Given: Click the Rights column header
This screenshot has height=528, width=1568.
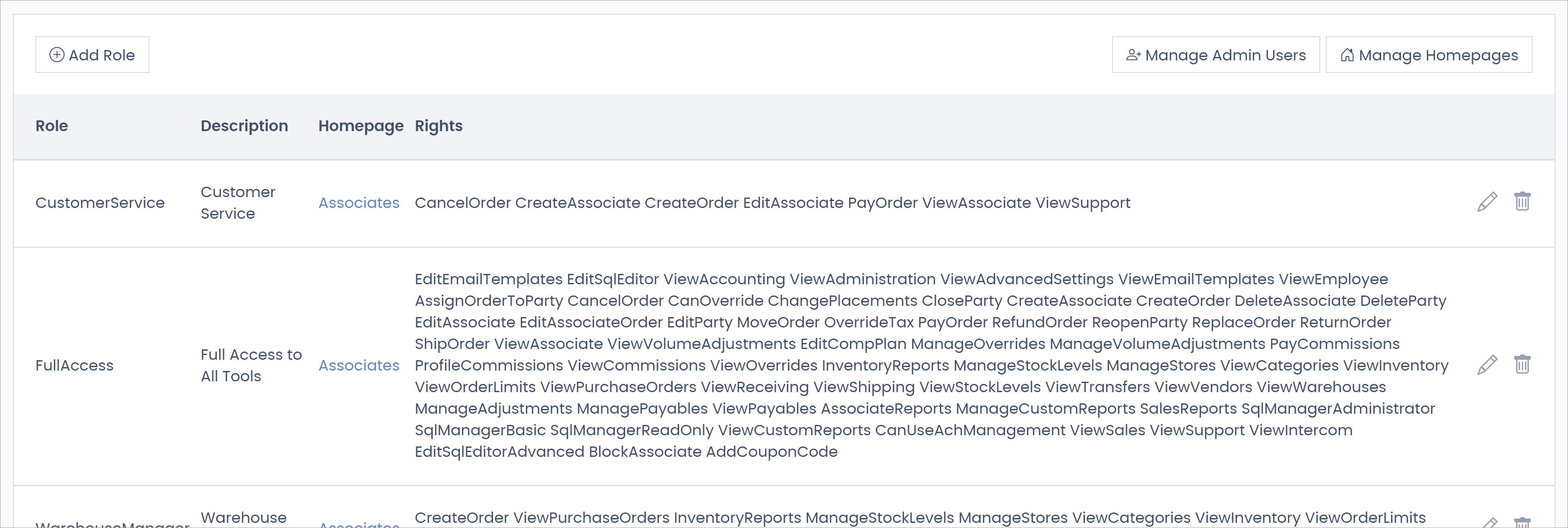Looking at the screenshot, I should click(x=438, y=126).
